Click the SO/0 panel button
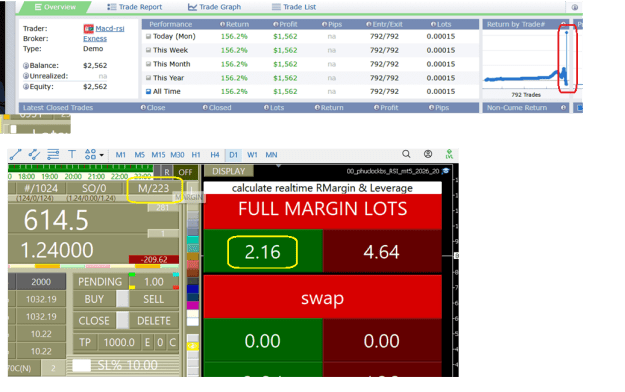The image size is (625, 392). point(94,188)
